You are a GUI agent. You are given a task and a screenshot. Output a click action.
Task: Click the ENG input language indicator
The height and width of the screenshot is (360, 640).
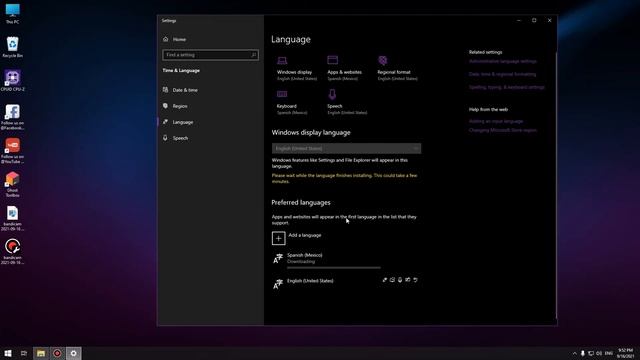coord(609,353)
